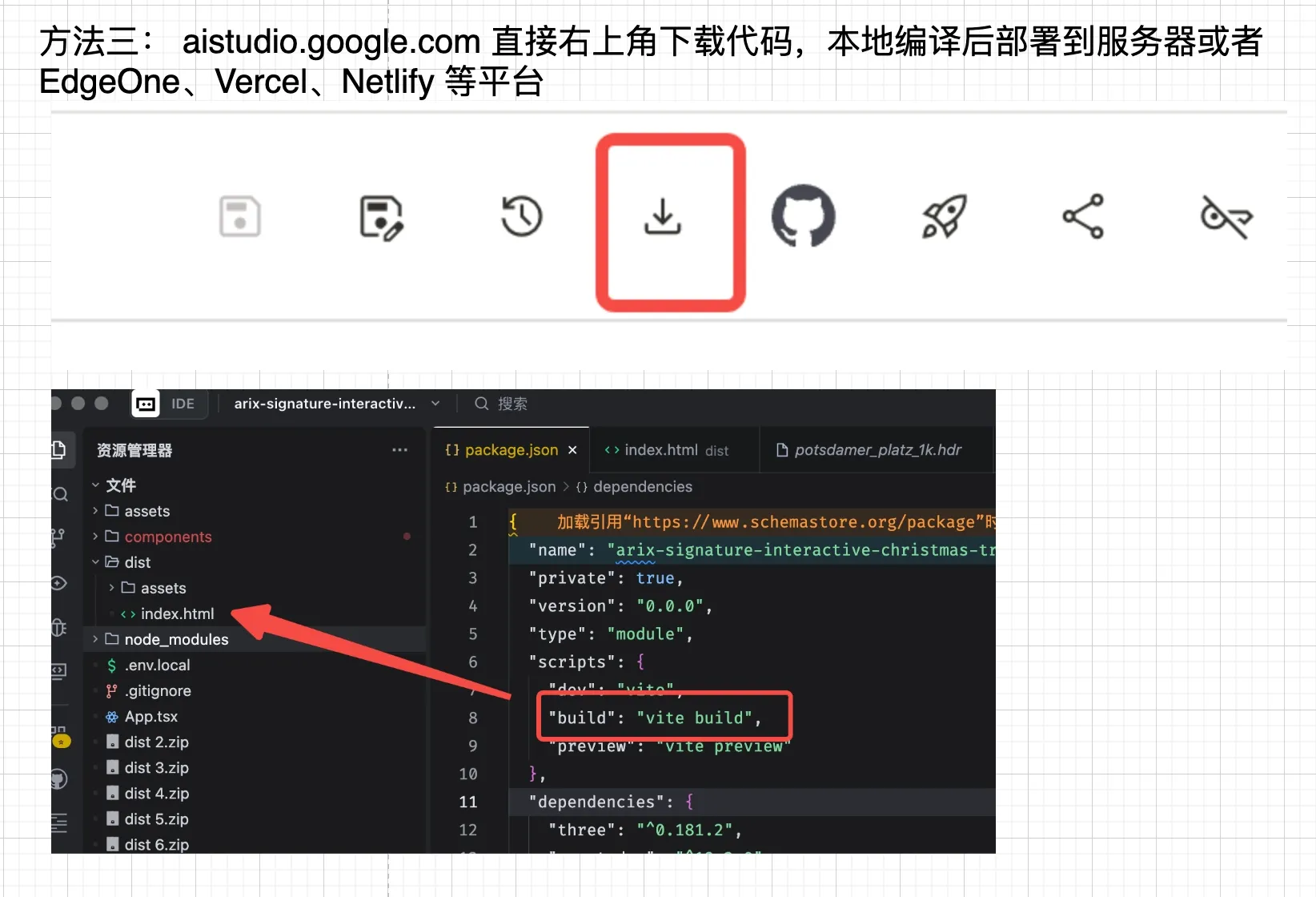Click the download code icon
The image size is (1316, 897).
click(x=663, y=217)
